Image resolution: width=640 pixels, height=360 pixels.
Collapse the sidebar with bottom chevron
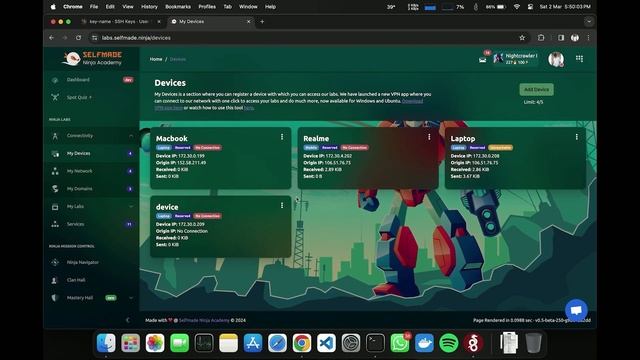128,320
